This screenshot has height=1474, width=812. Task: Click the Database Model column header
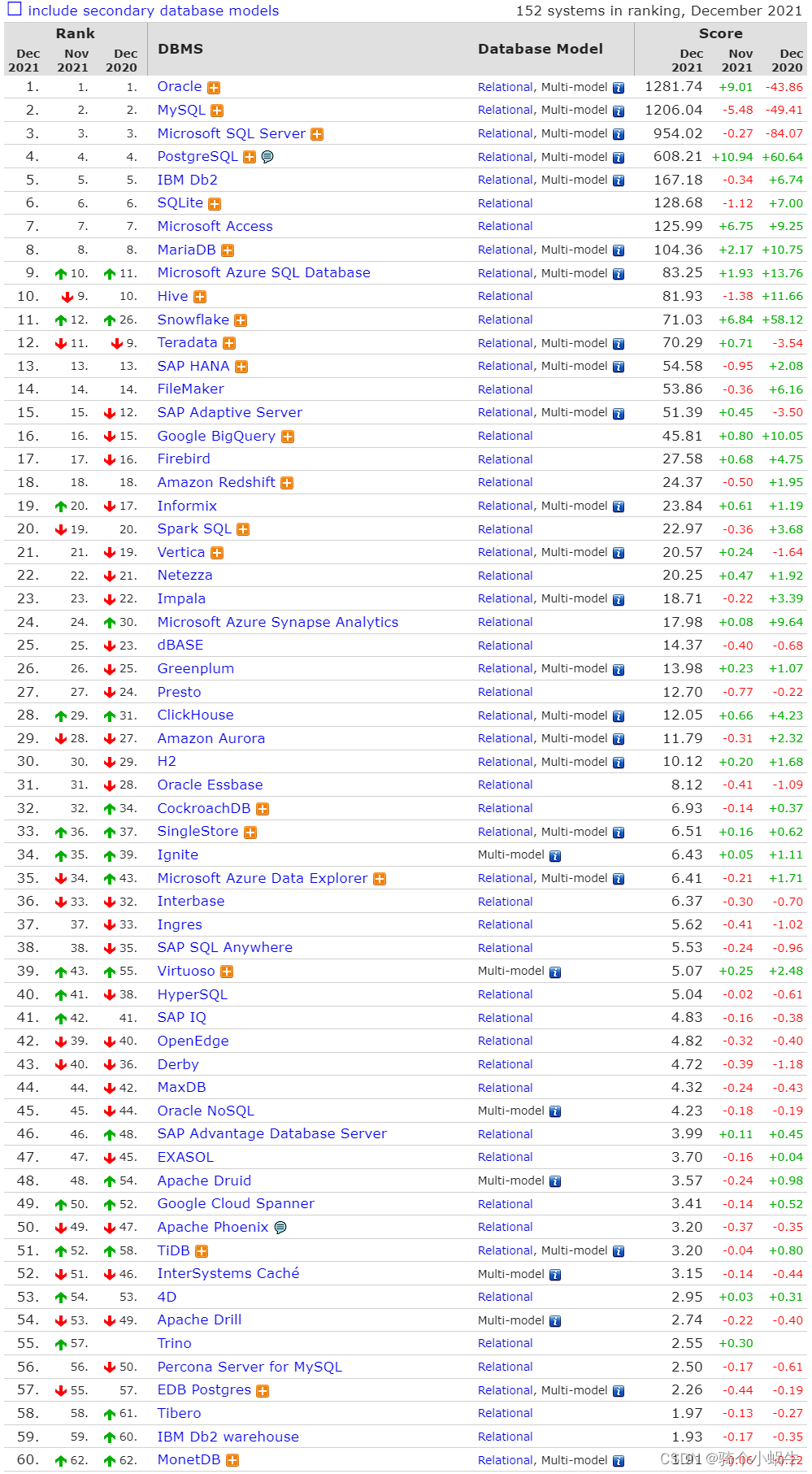541,49
